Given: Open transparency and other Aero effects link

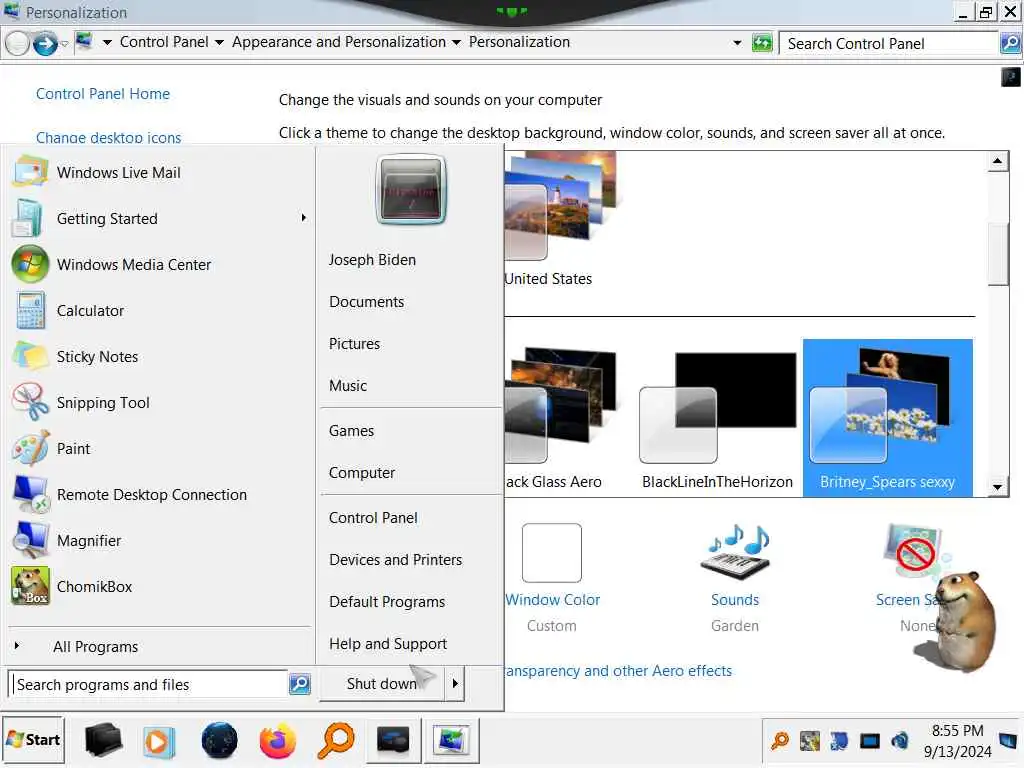Looking at the screenshot, I should (618, 671).
